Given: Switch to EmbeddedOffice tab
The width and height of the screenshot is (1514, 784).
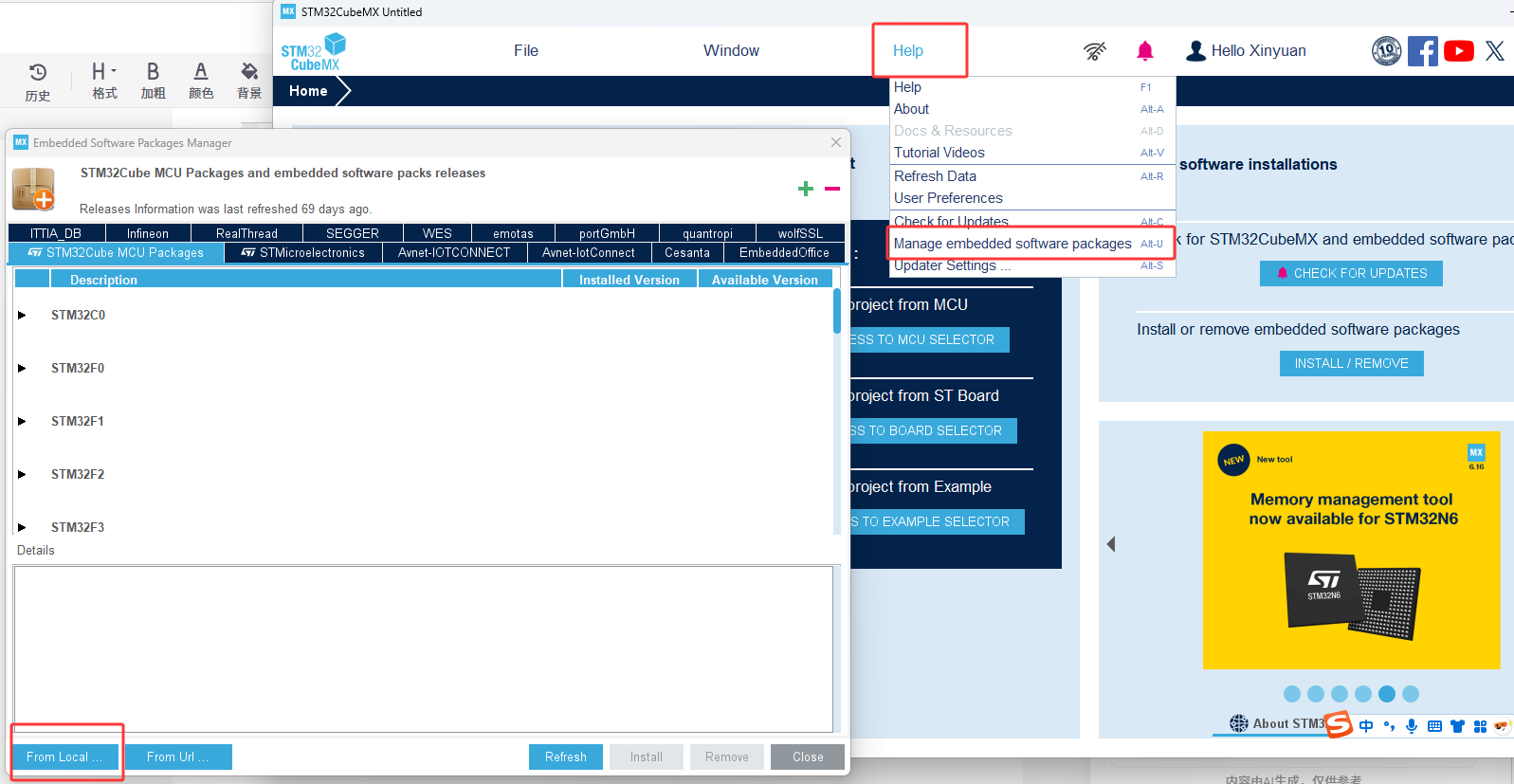Looking at the screenshot, I should click(x=784, y=253).
